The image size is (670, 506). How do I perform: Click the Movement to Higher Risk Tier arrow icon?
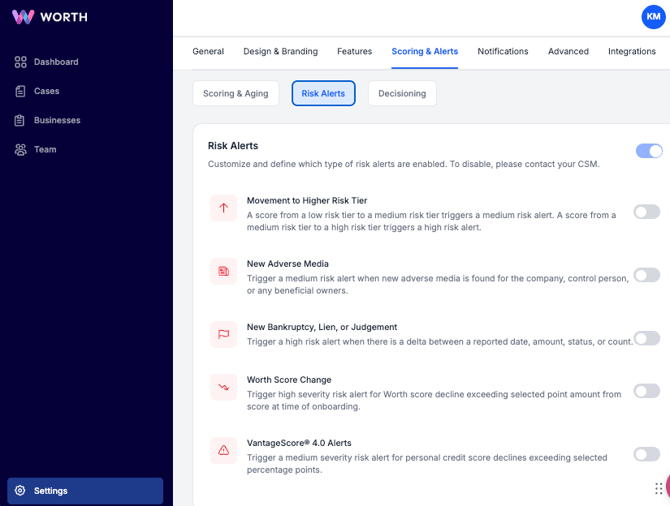(x=224, y=208)
